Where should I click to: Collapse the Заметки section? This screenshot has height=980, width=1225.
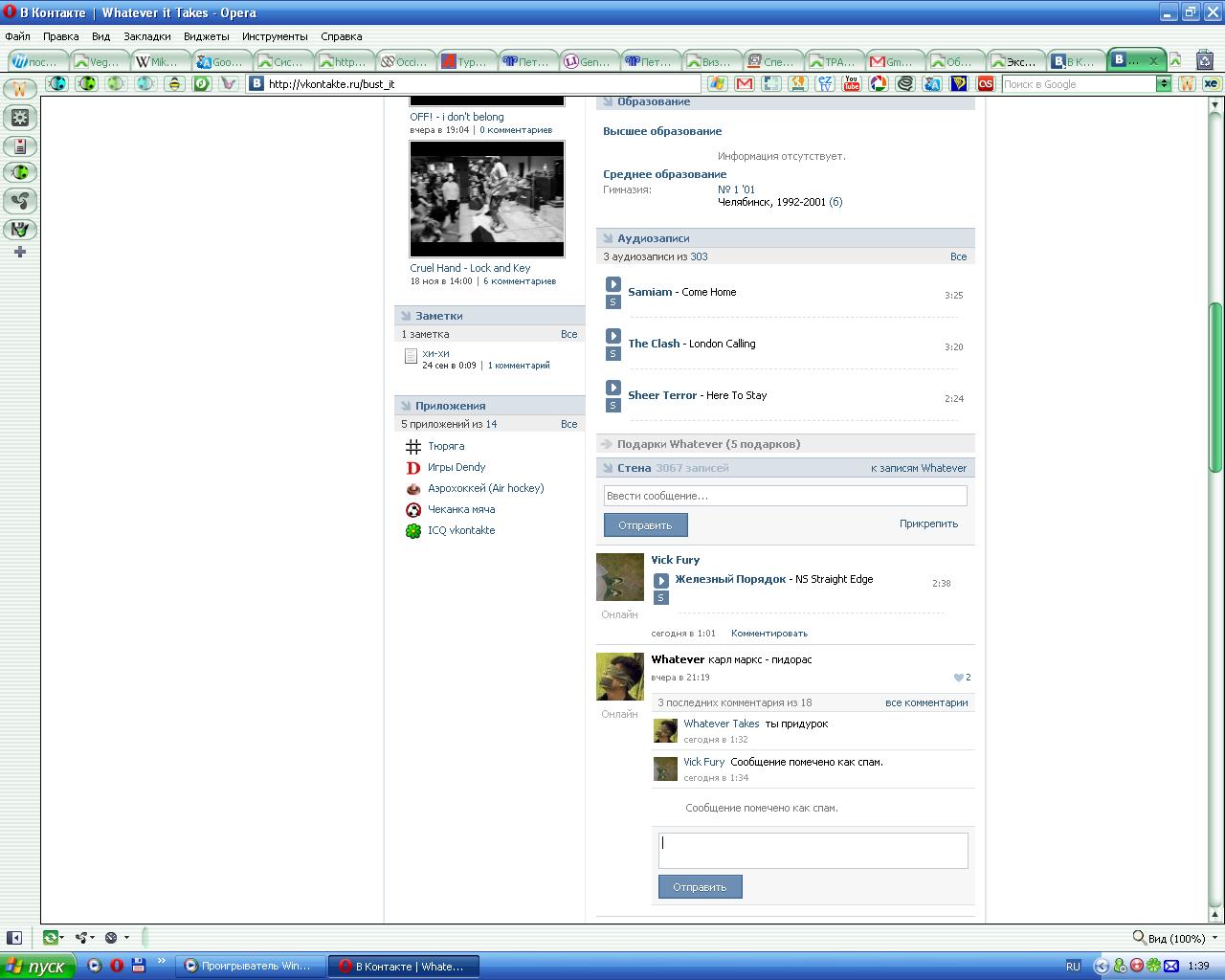pyautogui.click(x=404, y=316)
